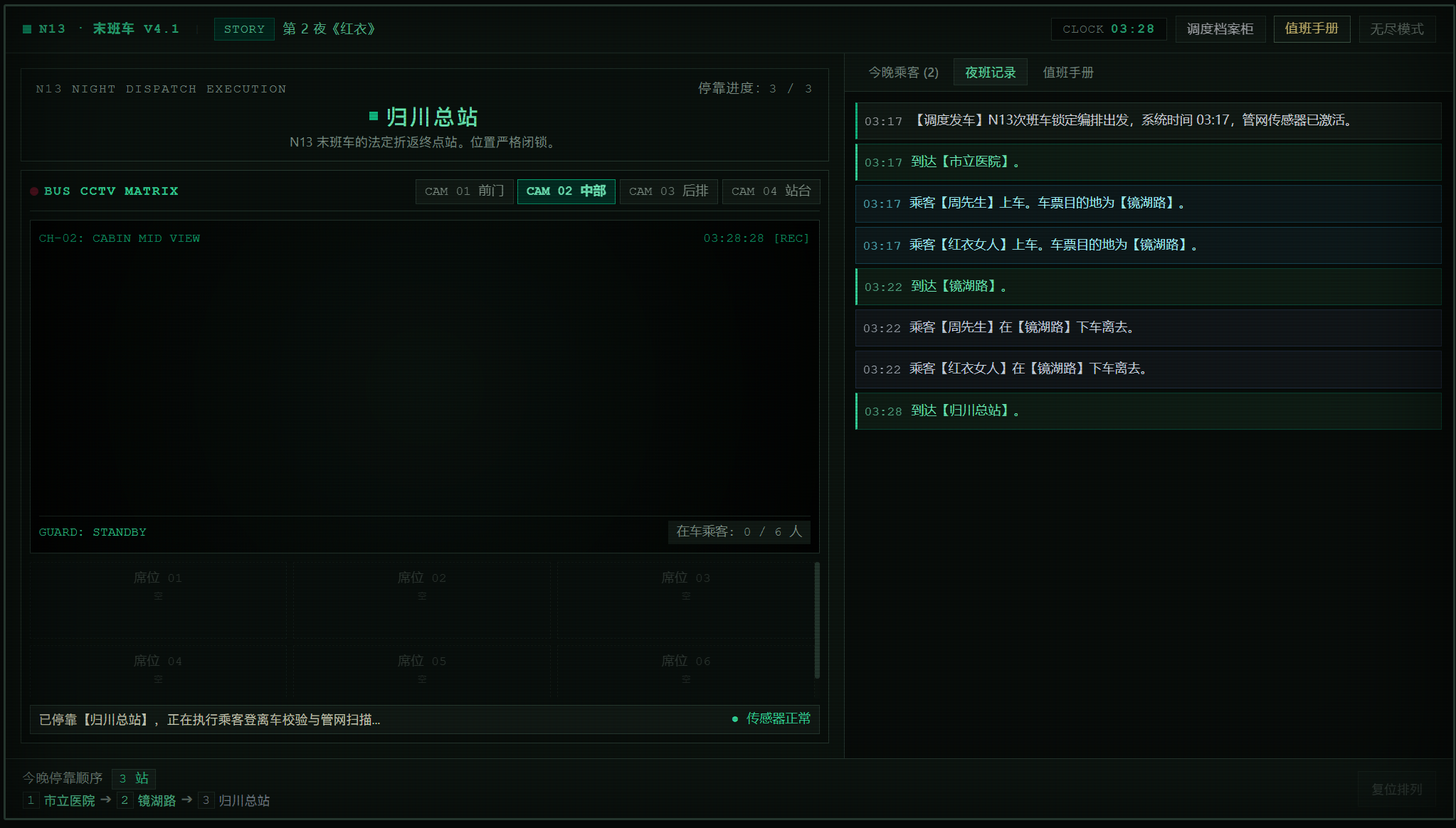This screenshot has width=1456, height=828.
Task: Select seat 席位 05
Action: tap(422, 669)
